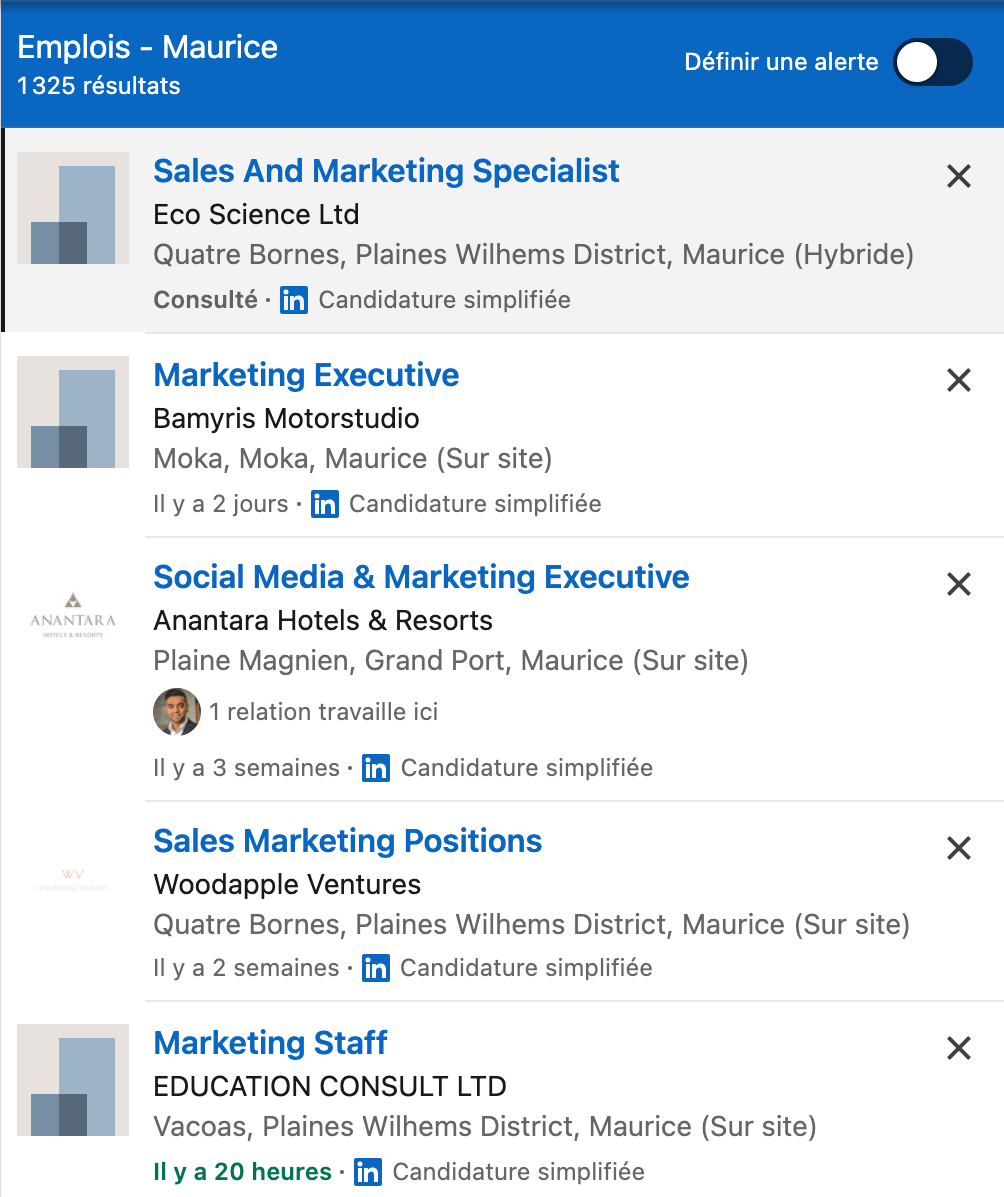This screenshot has width=1004, height=1197.
Task: Dismiss the Sales And Marketing Specialist job
Action: click(x=958, y=177)
